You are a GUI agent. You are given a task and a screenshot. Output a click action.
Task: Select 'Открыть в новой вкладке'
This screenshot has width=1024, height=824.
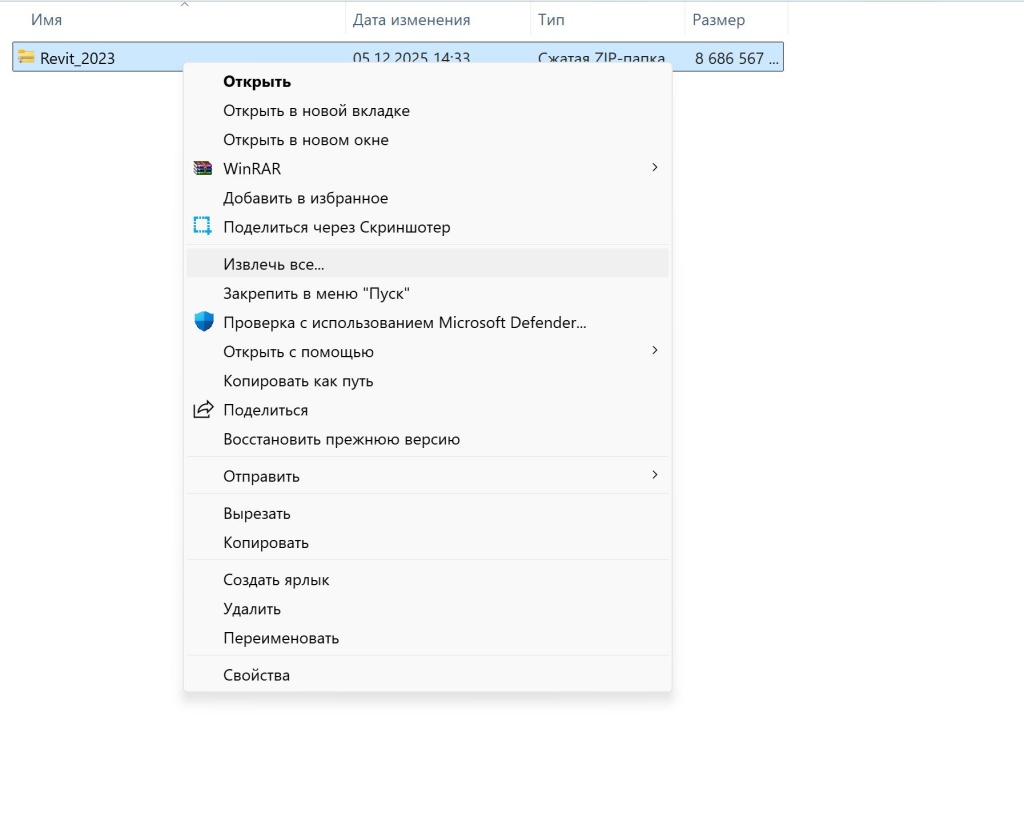click(x=428, y=111)
